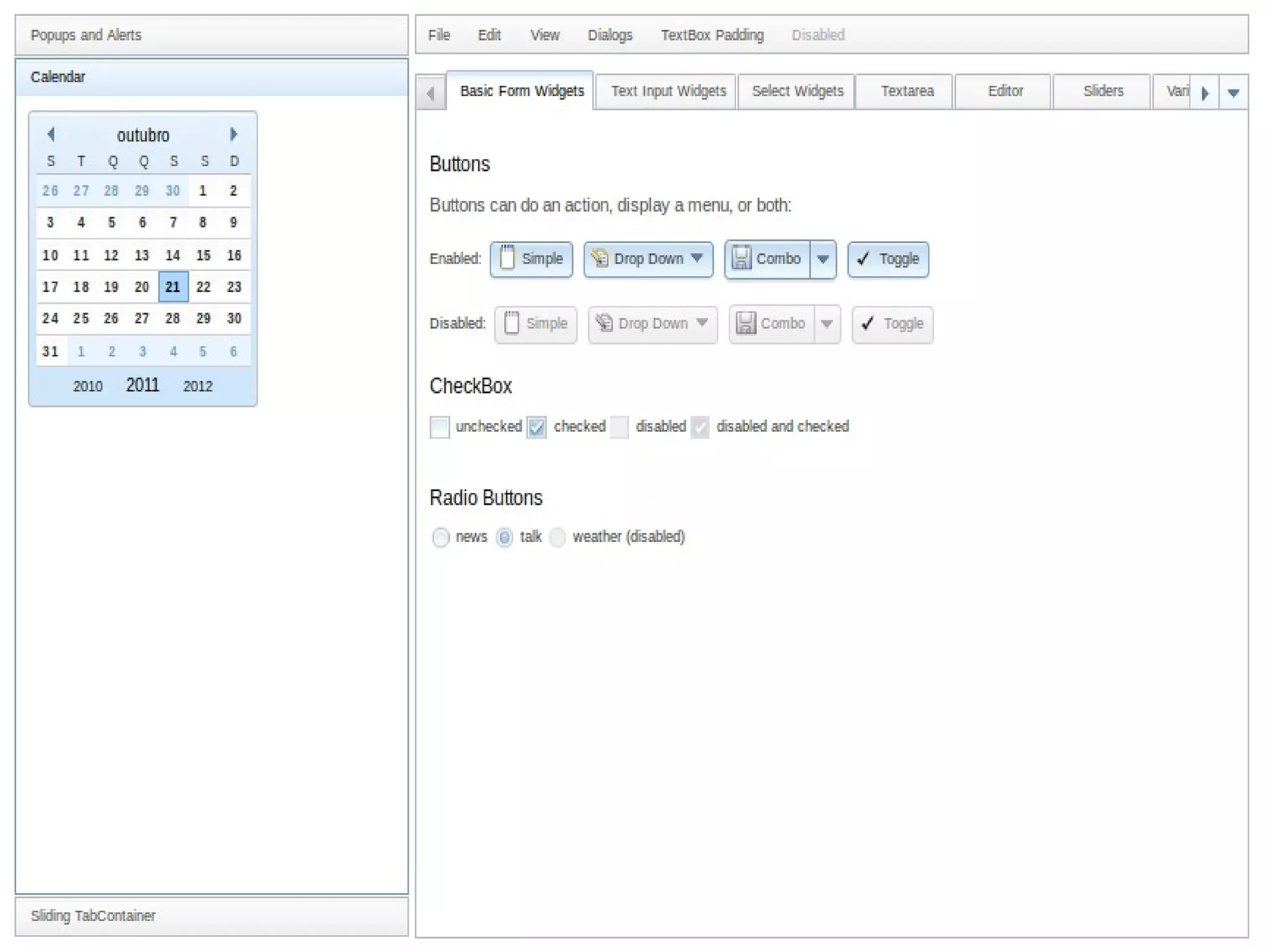This screenshot has height=952, width=1270.
Task: Go to previous month in calendar
Action: click(51, 134)
